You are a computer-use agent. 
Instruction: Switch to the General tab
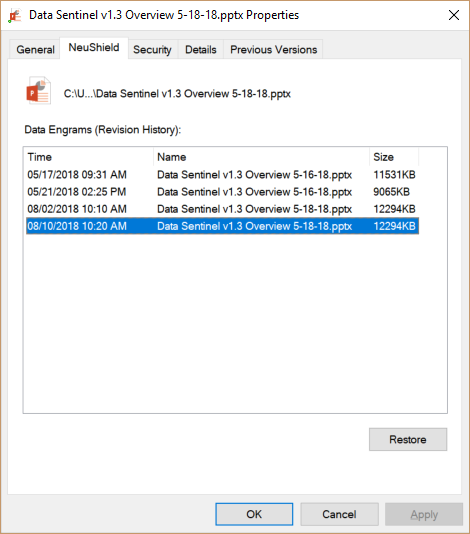pyautogui.click(x=35, y=50)
